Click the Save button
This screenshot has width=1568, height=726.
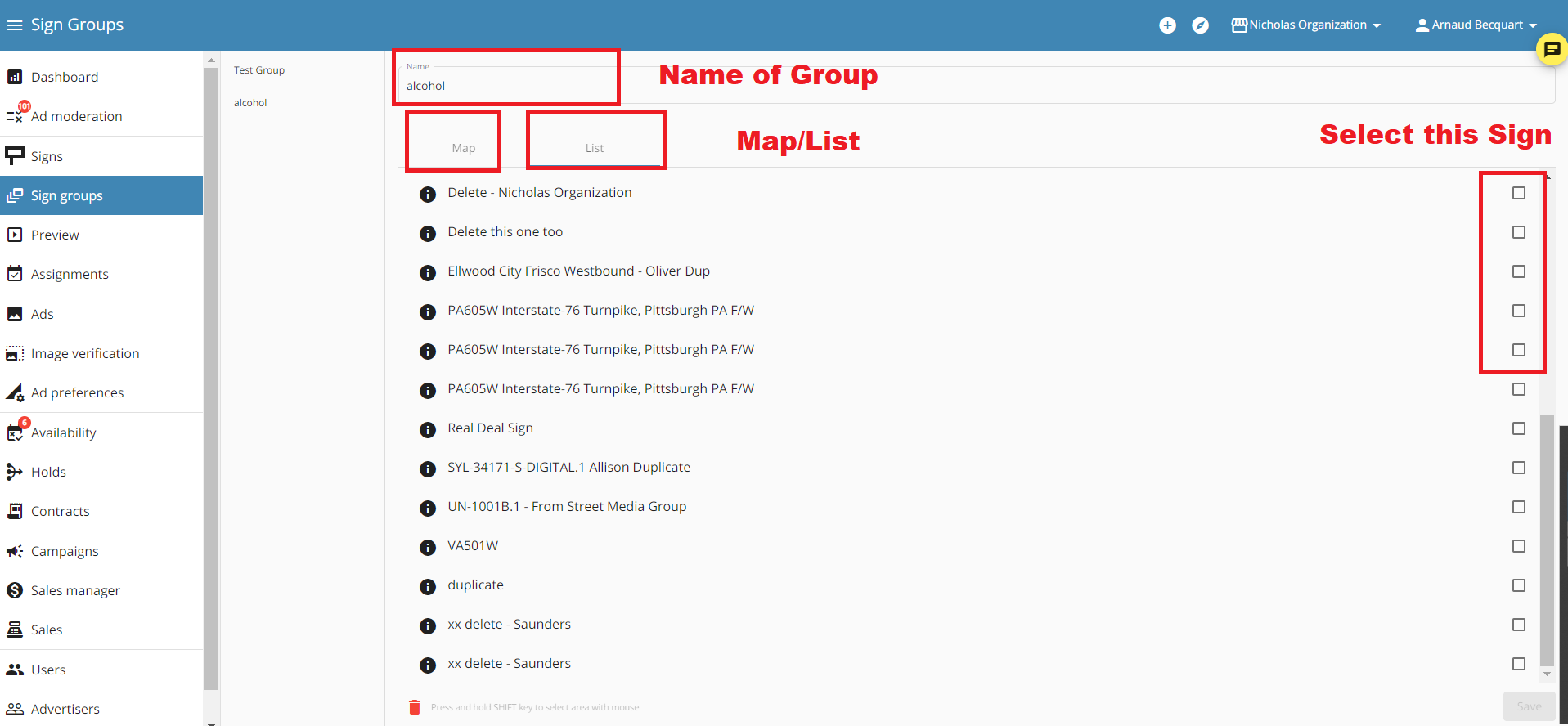tap(1529, 706)
